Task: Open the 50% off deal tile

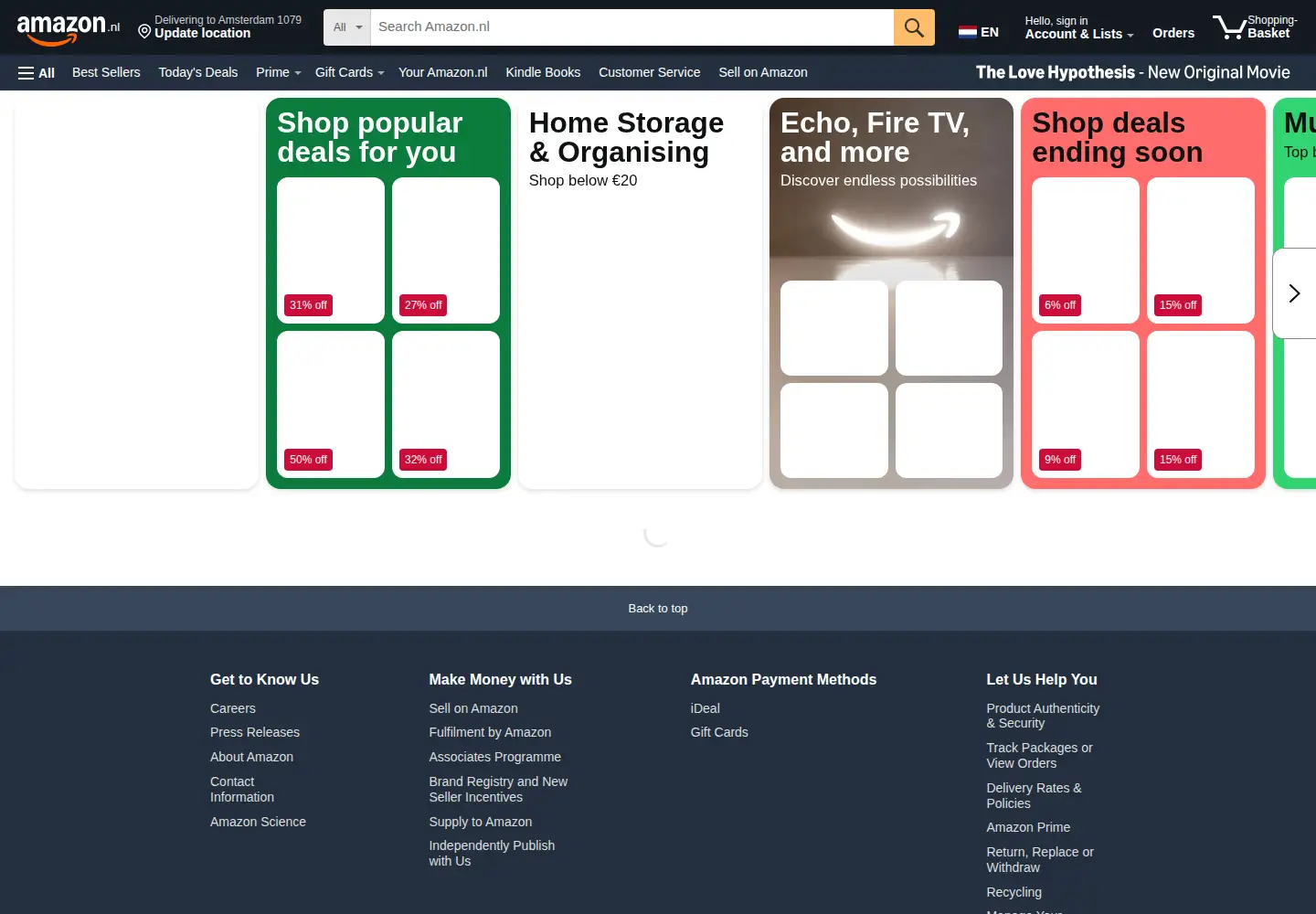Action: click(331, 405)
